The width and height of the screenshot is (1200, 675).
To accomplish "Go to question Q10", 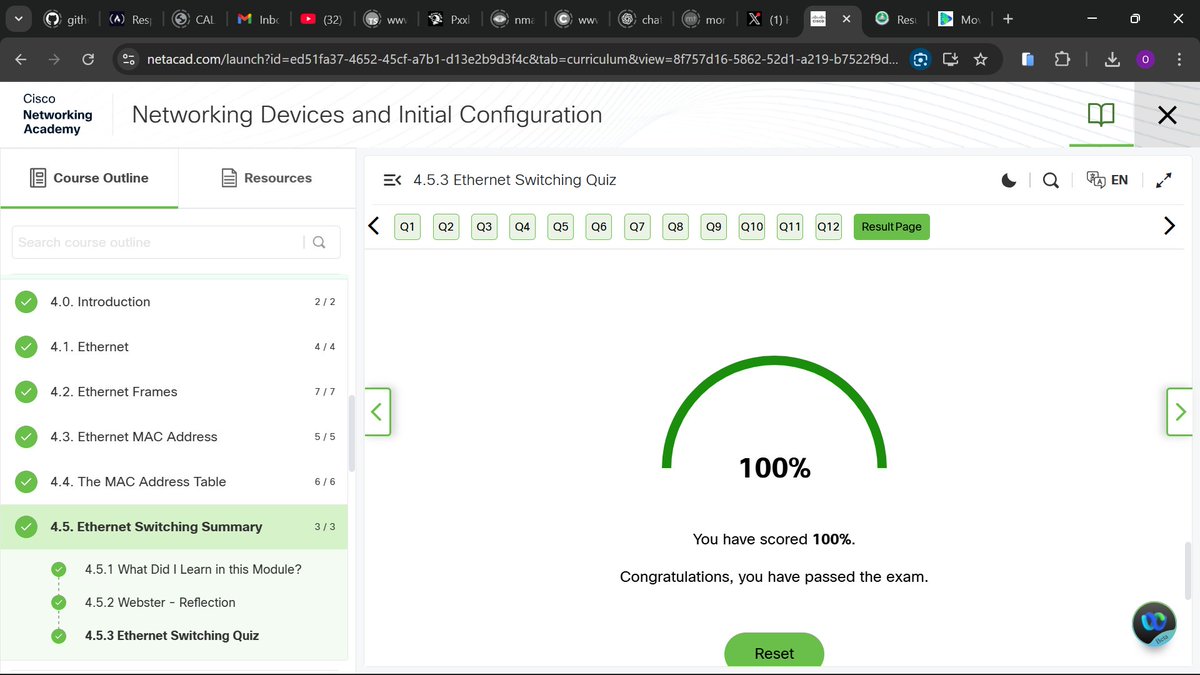I will pos(752,227).
